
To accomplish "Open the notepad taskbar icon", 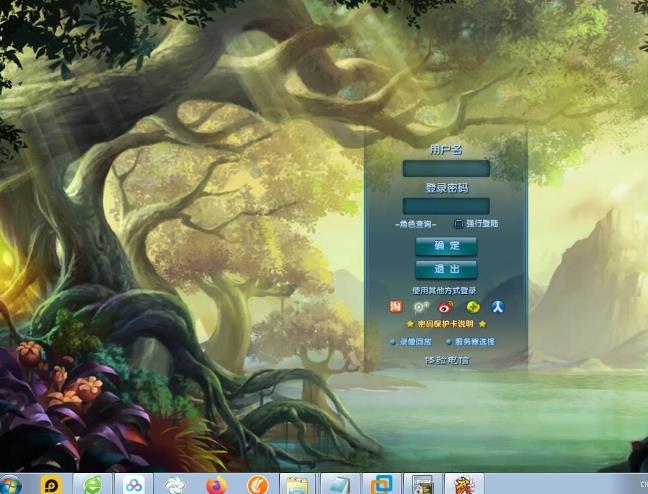I will tap(340, 485).
